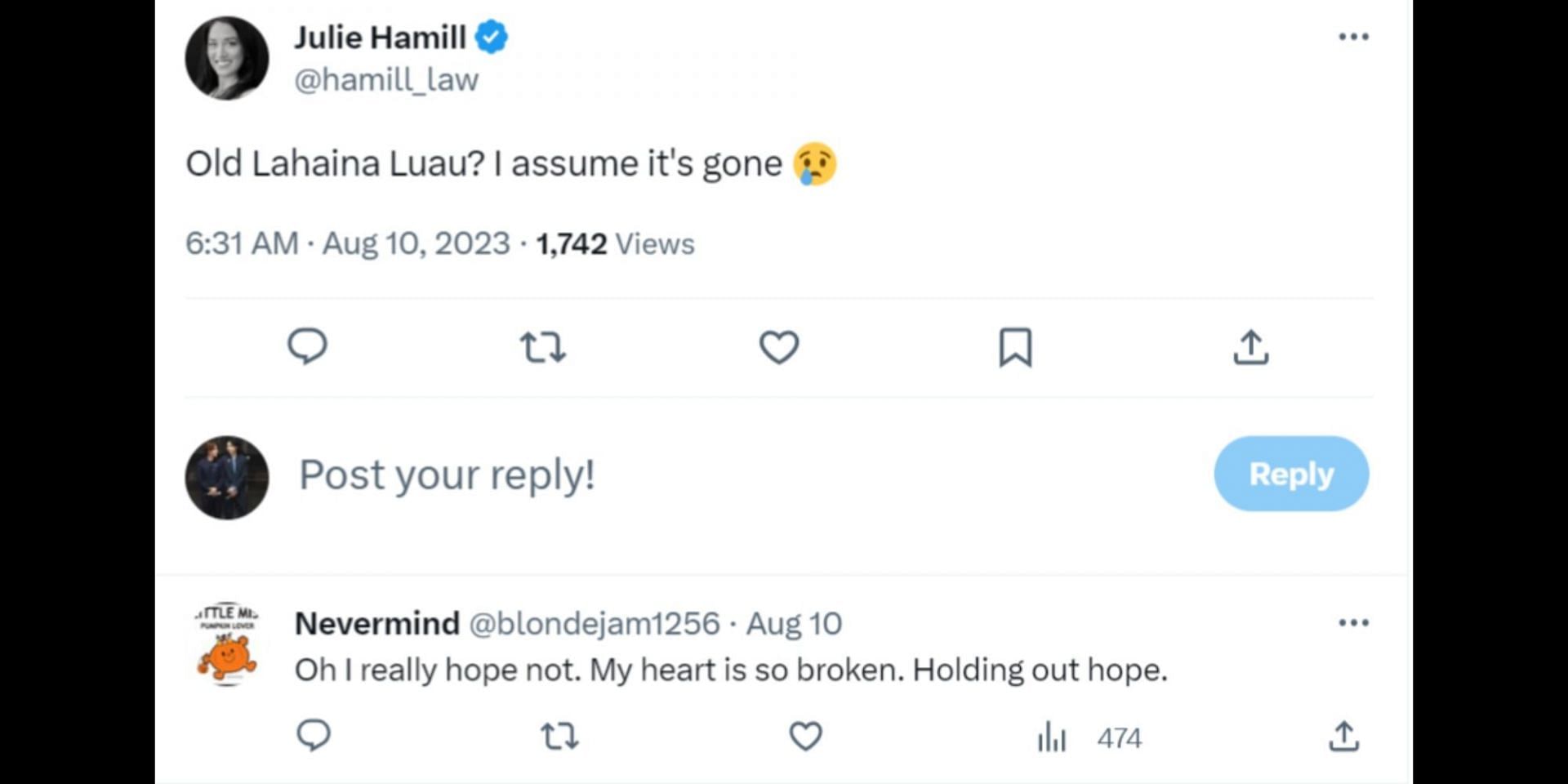Reply to Nevermind's comment

click(314, 736)
